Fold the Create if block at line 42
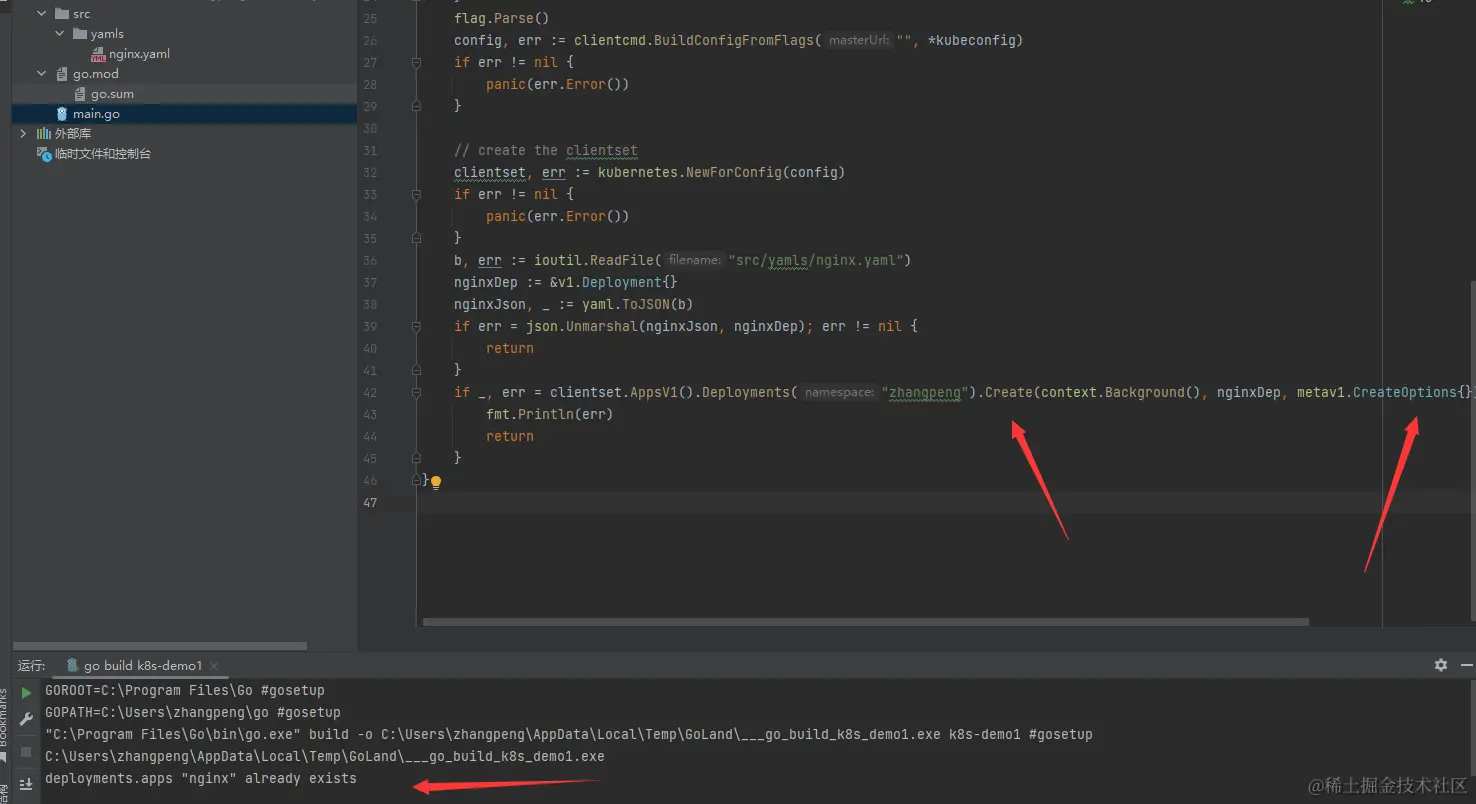 417,393
